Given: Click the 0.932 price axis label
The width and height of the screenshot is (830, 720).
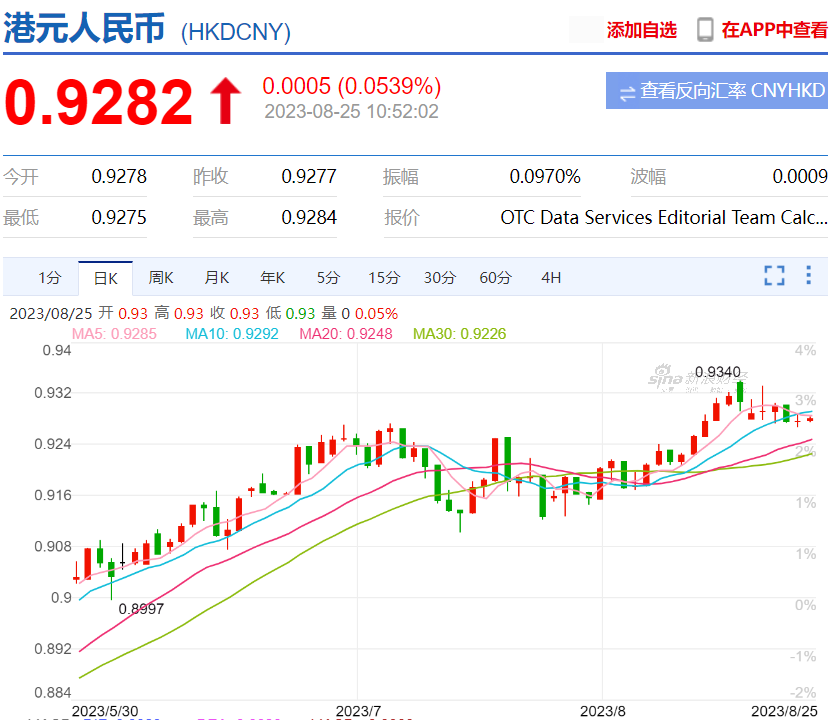Looking at the screenshot, I should [x=53, y=393].
